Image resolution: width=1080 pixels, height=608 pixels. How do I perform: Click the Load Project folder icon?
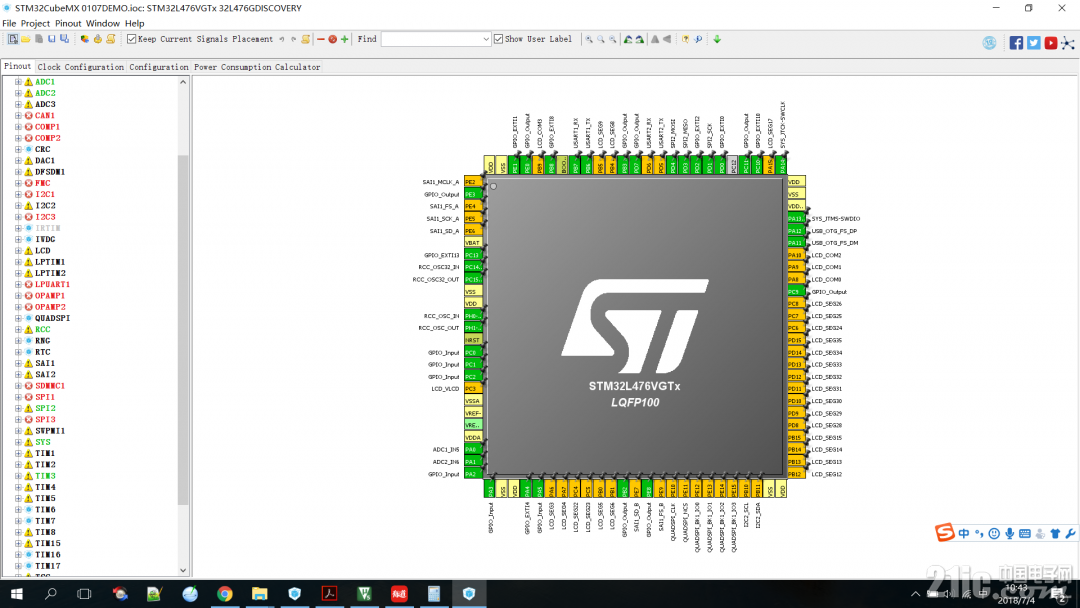[25, 39]
